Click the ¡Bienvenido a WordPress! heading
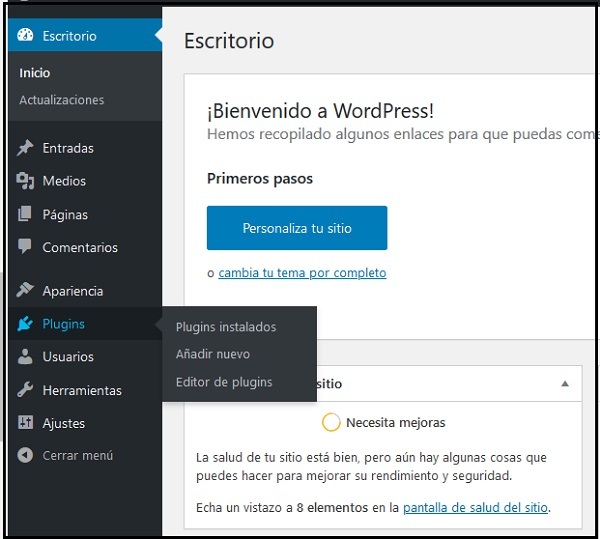The width and height of the screenshot is (600, 539). click(x=320, y=111)
